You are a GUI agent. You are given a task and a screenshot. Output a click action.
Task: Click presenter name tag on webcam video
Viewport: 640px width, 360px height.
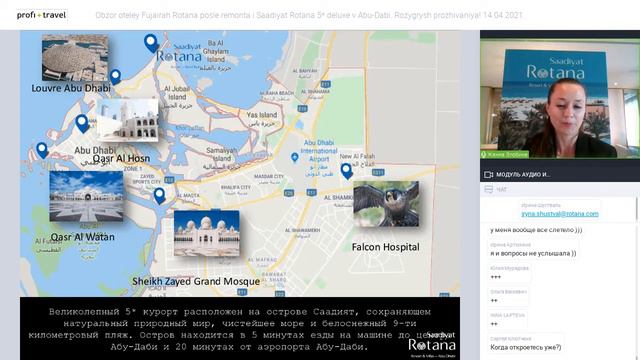tap(505, 155)
